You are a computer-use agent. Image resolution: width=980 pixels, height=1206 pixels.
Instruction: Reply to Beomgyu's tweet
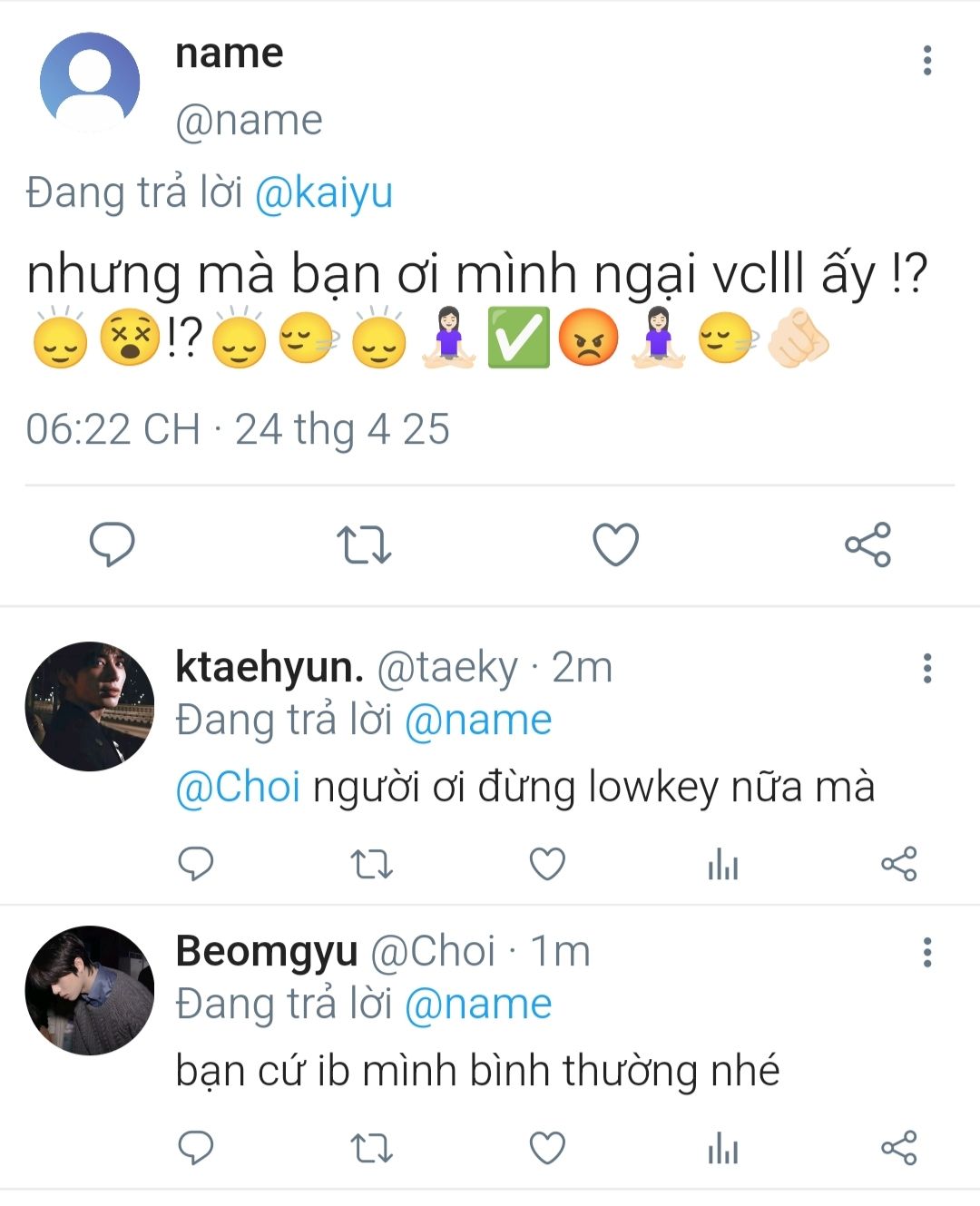tap(195, 1148)
